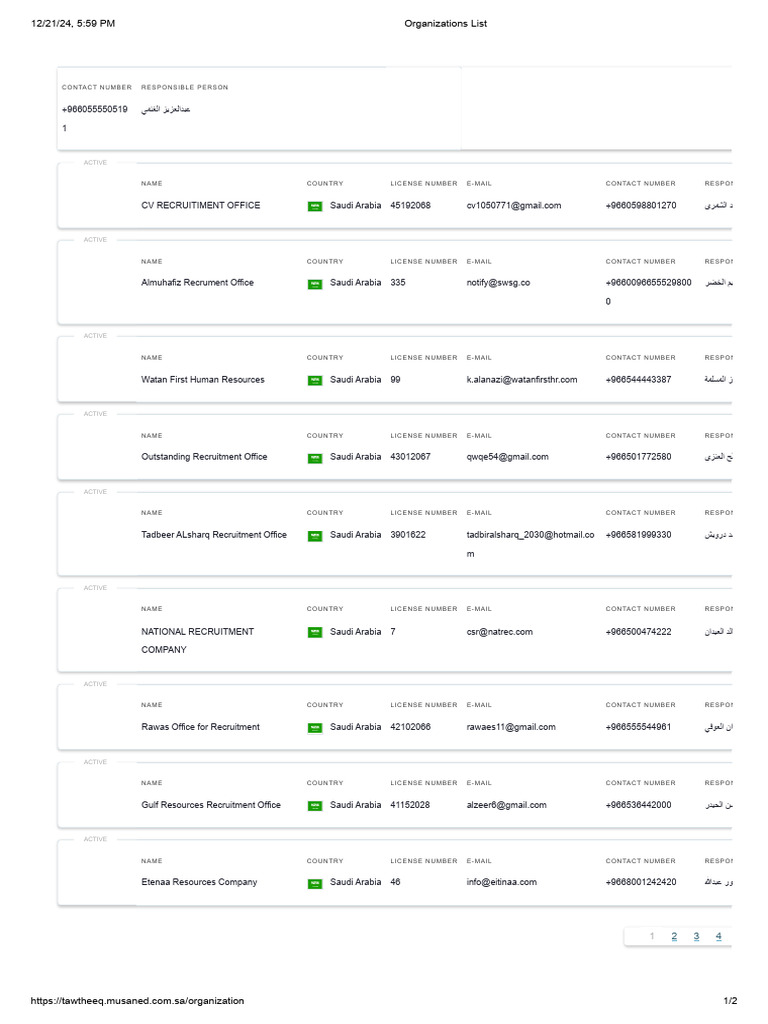Viewport: 768px width, 1024px height.
Task: Go to page 3 of organizations
Action: pos(696,937)
